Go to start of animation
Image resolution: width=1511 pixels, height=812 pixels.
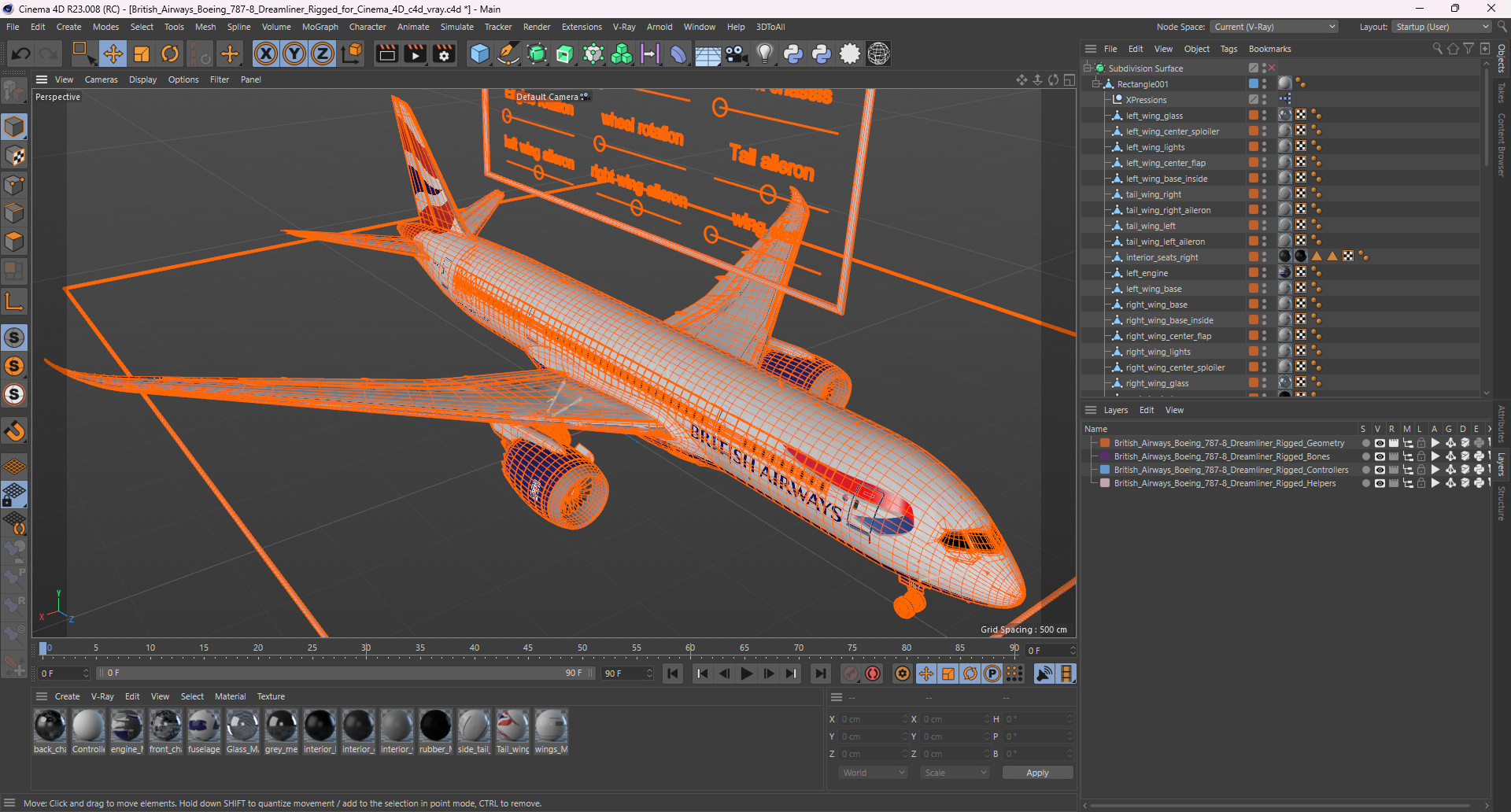point(672,674)
